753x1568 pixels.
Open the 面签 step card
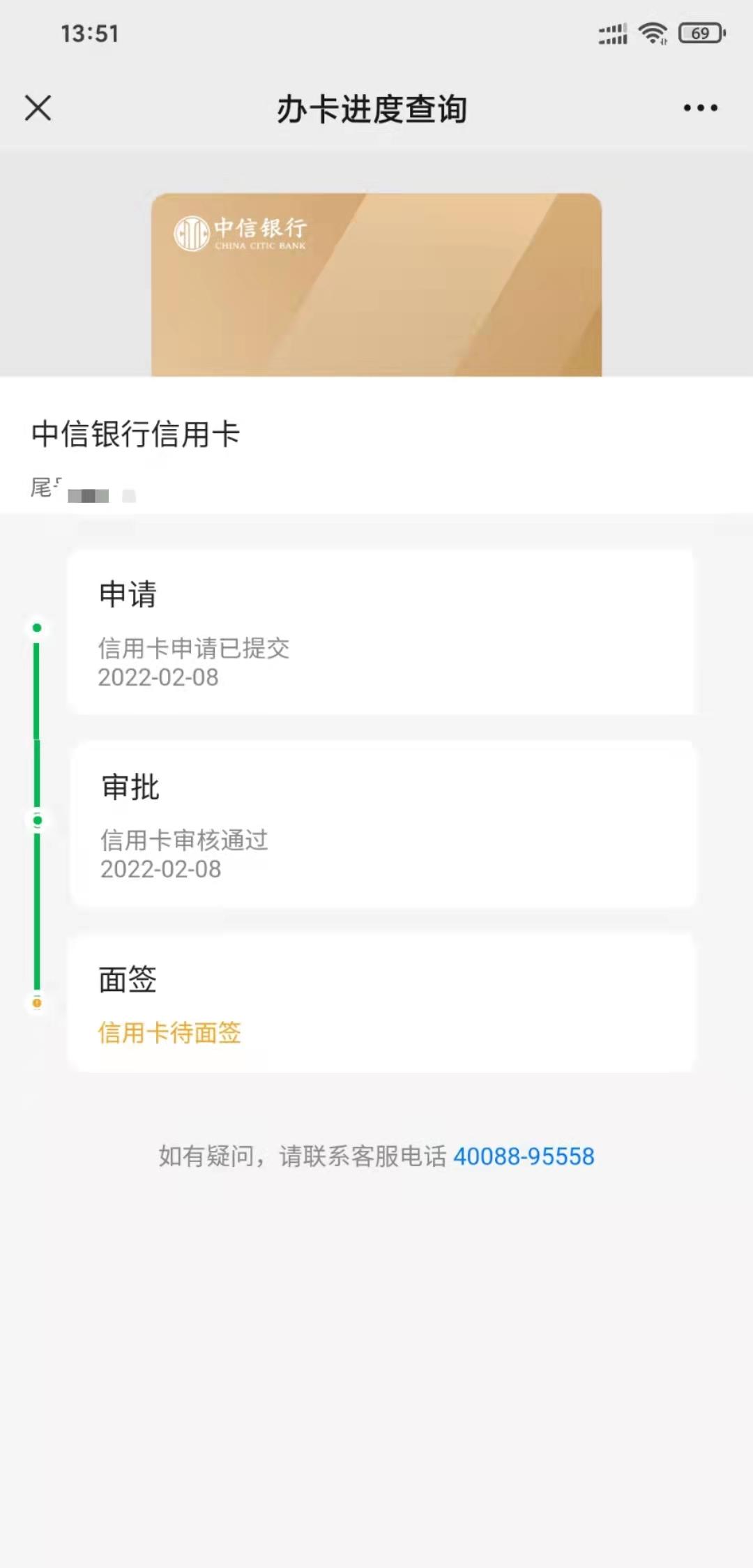tap(381, 1004)
